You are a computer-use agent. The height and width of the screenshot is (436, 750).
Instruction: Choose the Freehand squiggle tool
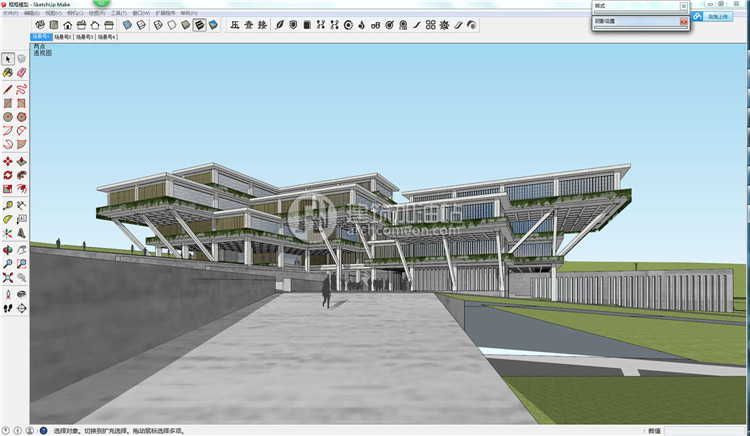[x=22, y=89]
